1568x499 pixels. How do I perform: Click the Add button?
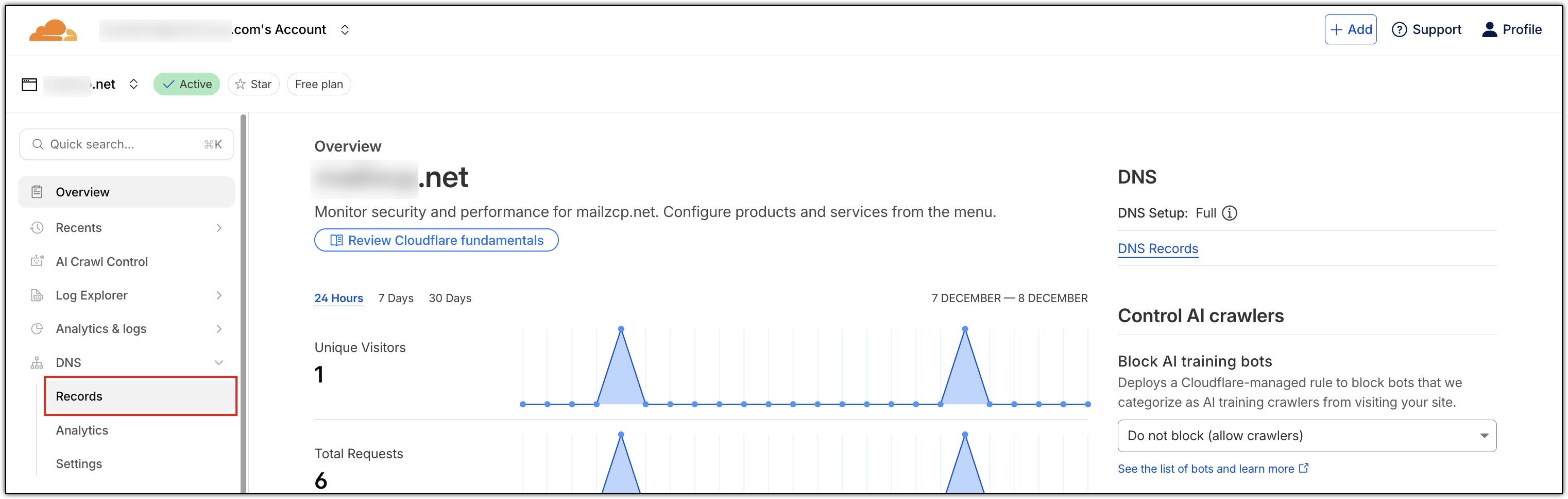[x=1350, y=30]
